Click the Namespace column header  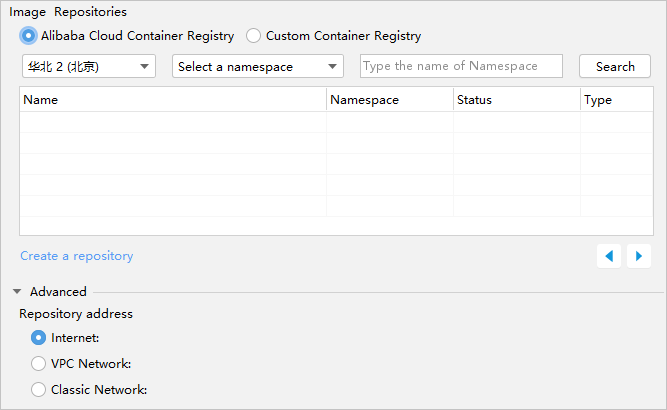pyautogui.click(x=389, y=100)
